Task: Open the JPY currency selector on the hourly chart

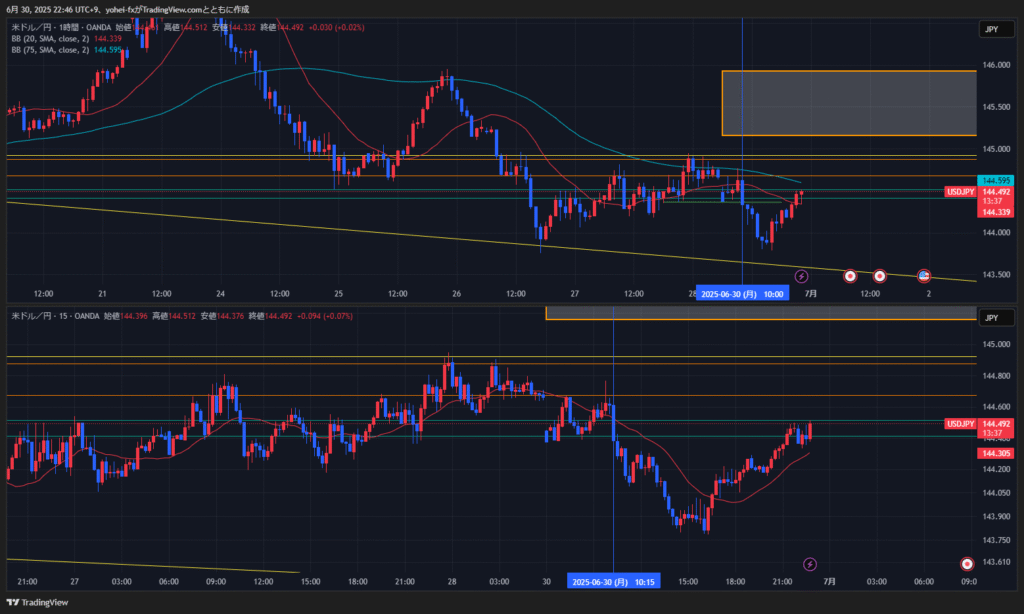Action: point(996,29)
